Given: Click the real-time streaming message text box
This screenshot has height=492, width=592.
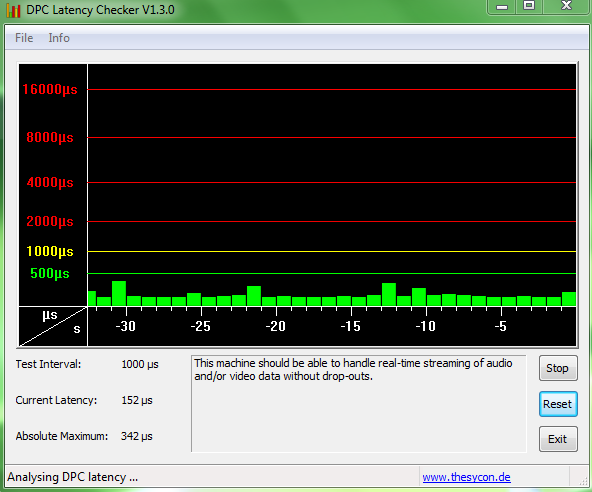Looking at the screenshot, I should (x=359, y=403).
